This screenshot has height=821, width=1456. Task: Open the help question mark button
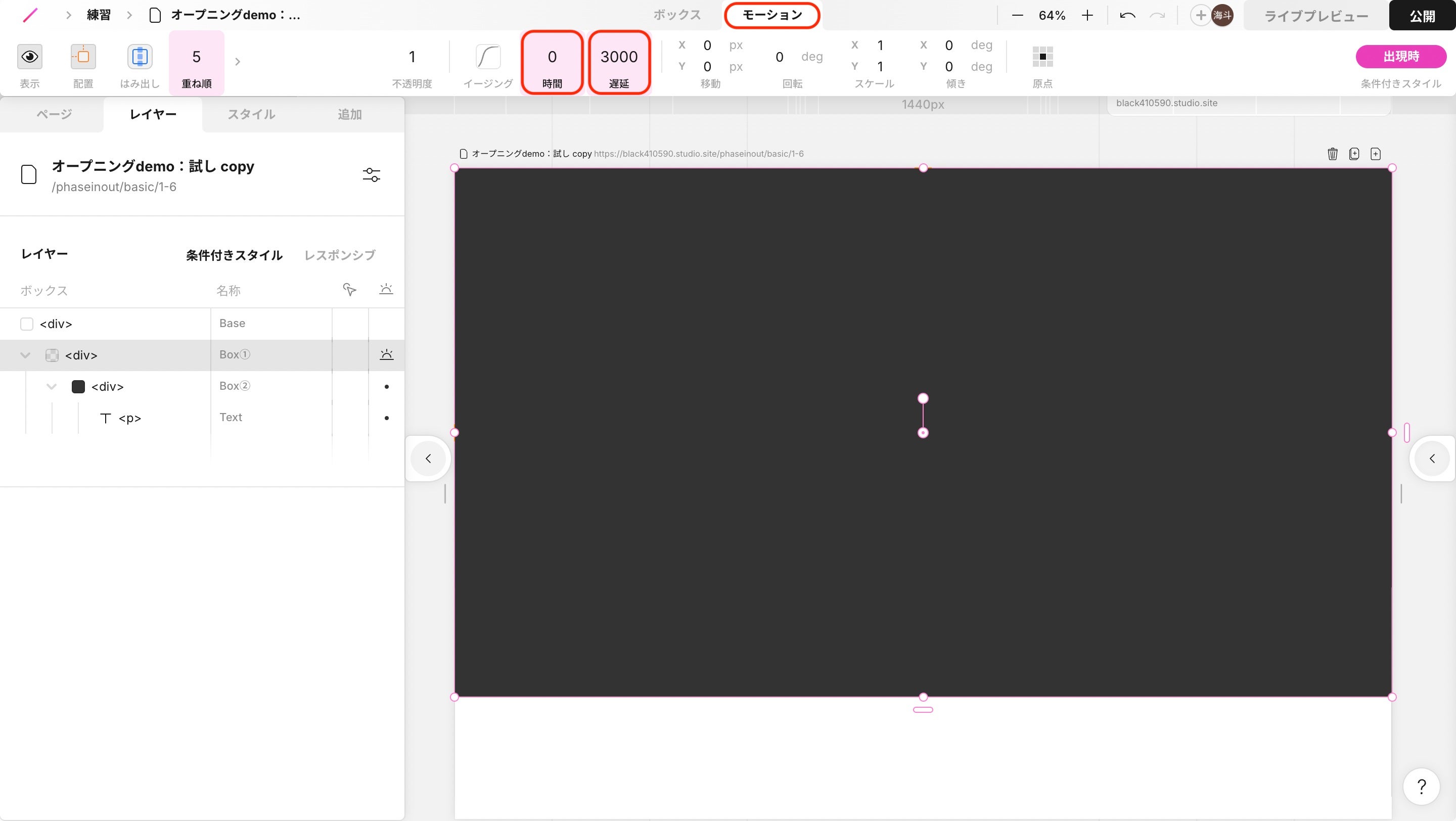click(x=1421, y=786)
